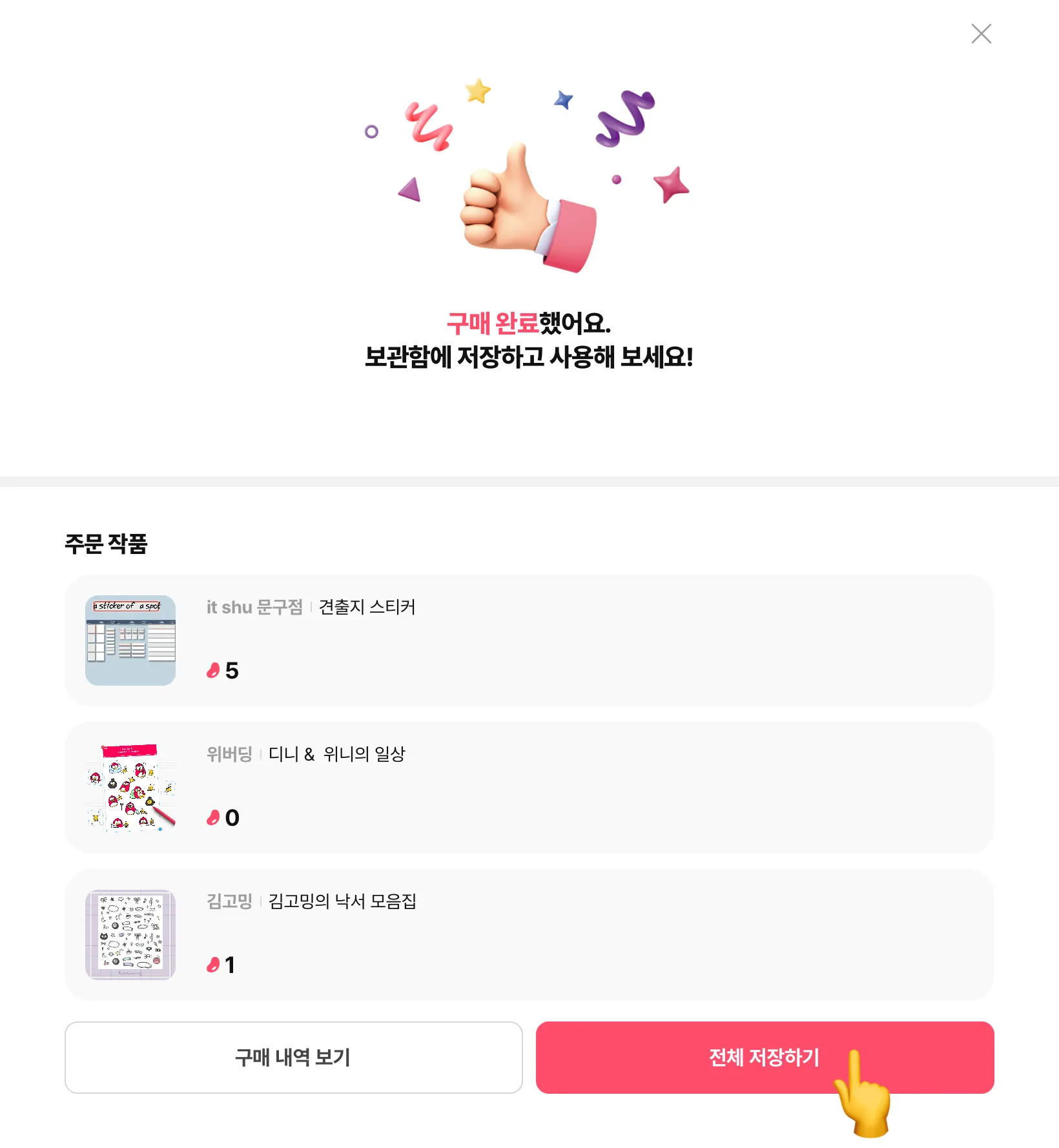
Task: Visit the it shu 문구점 shop name
Action: (254, 608)
